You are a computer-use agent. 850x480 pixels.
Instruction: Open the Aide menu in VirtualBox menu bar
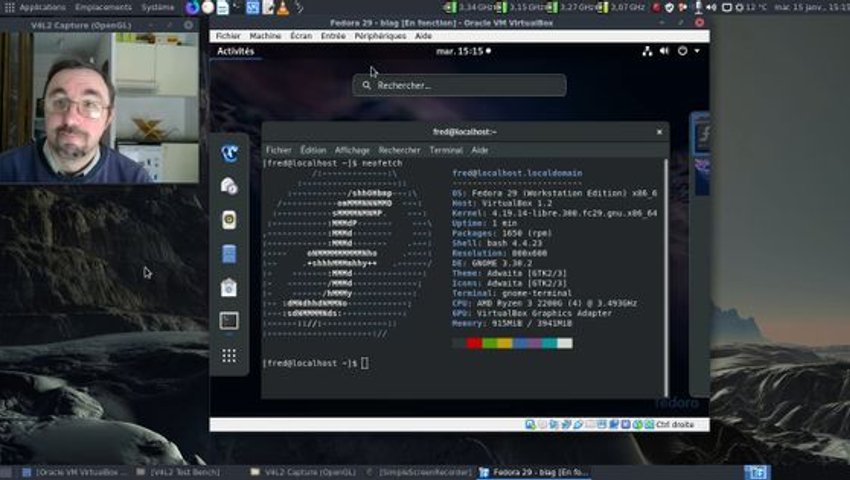pos(423,36)
